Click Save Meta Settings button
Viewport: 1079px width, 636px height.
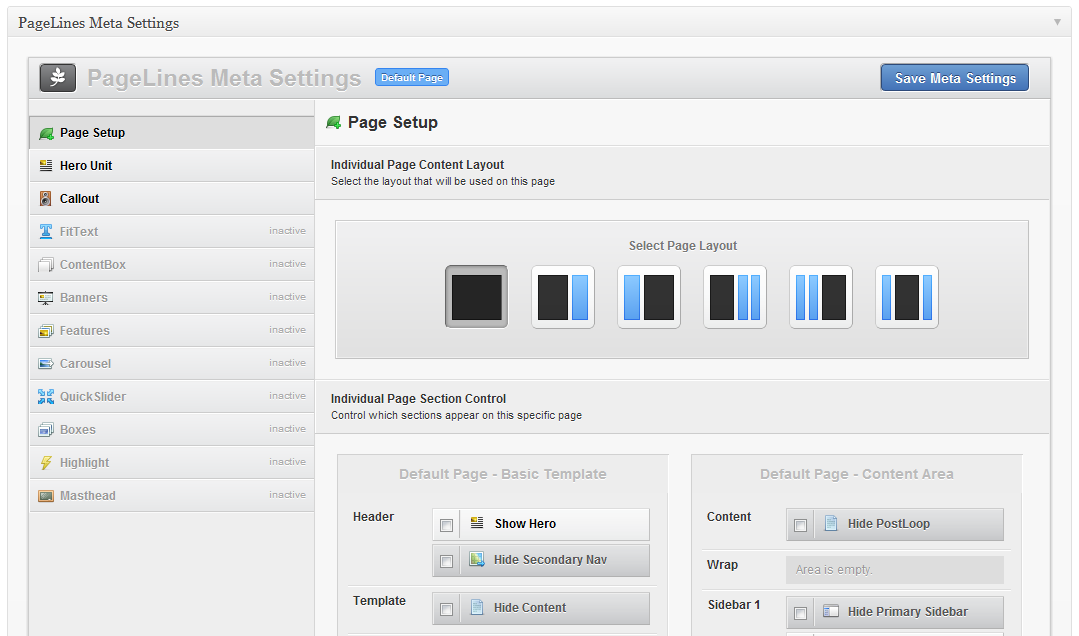[x=954, y=78]
